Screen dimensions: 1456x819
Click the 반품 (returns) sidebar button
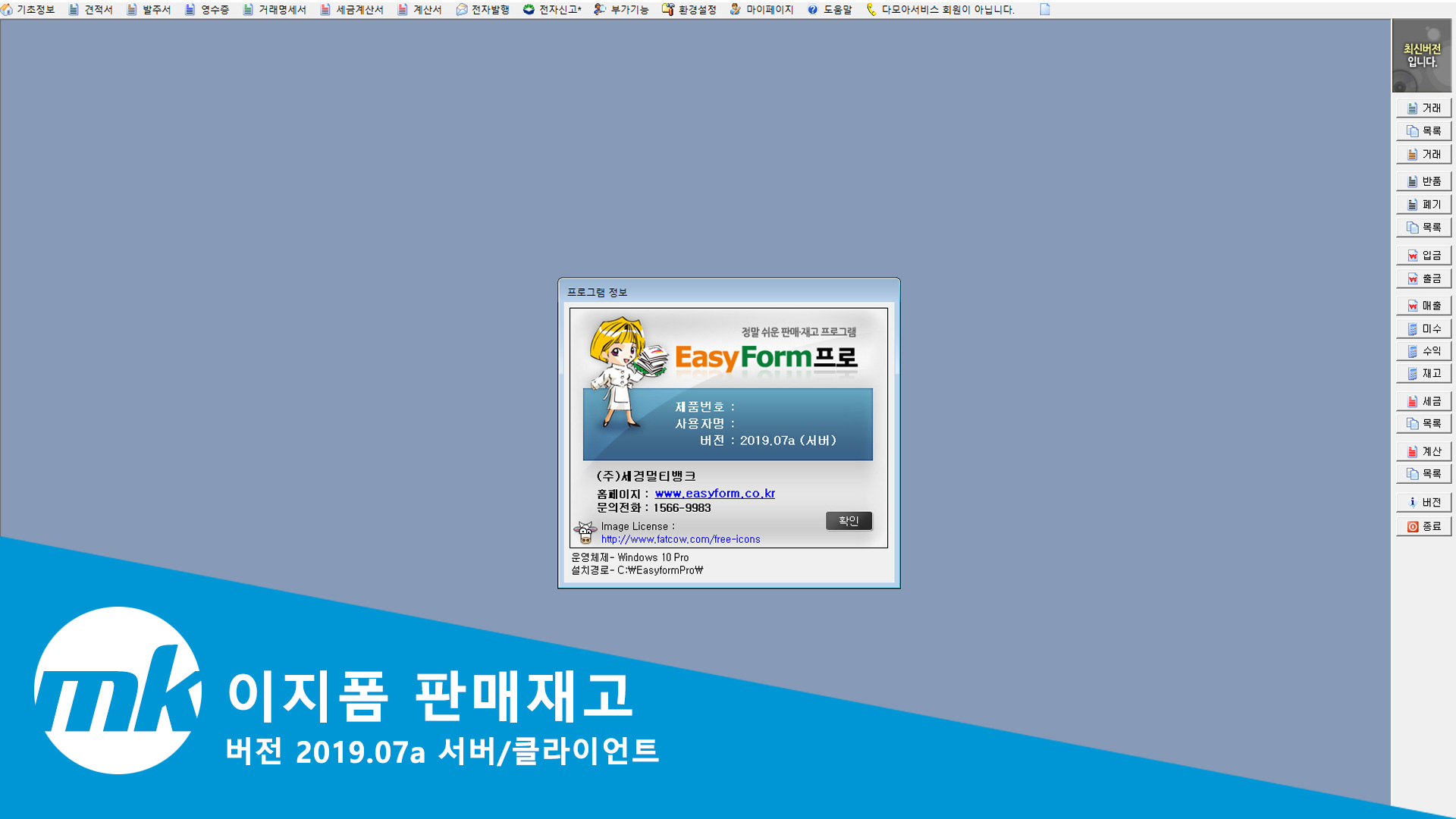[x=1423, y=181]
